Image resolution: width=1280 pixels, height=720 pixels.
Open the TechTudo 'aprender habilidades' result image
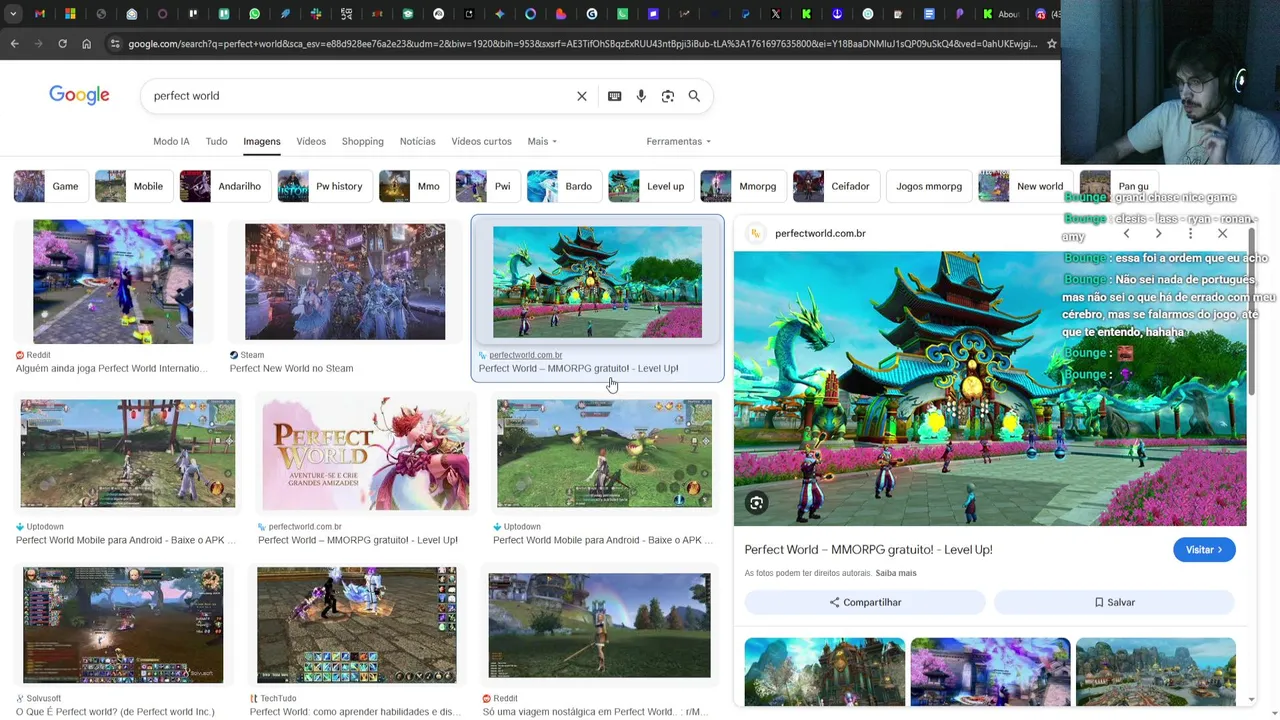tap(357, 625)
